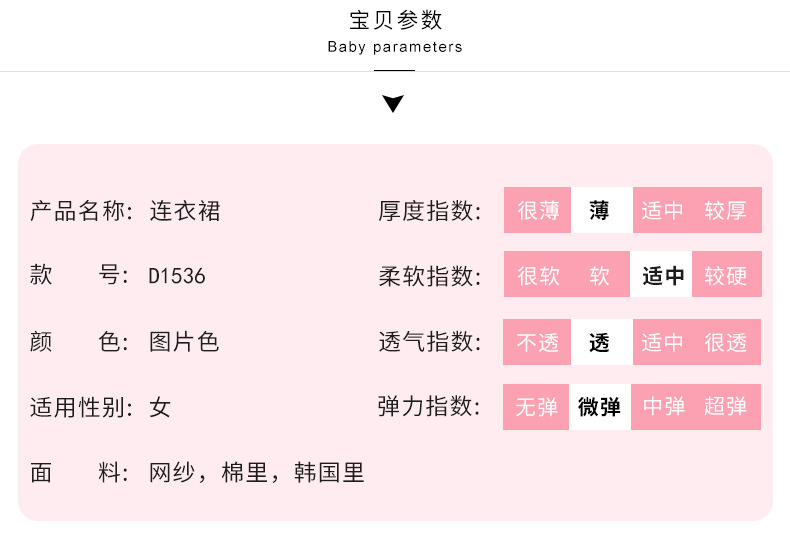Select 超弹 elasticity option
The height and width of the screenshot is (544, 790).
click(726, 407)
